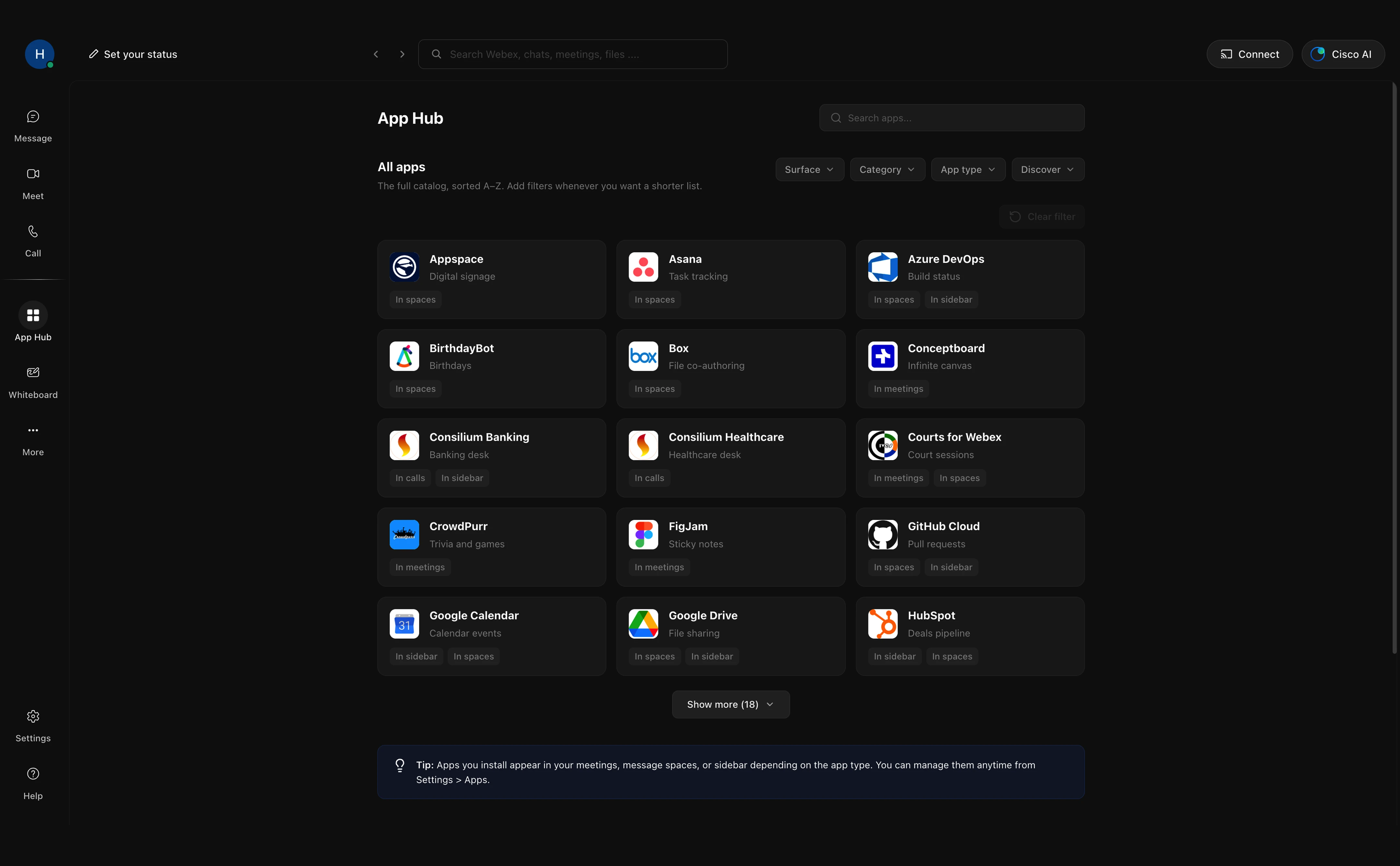Open the App type filter dropdown
1400x866 pixels.
[x=968, y=169]
